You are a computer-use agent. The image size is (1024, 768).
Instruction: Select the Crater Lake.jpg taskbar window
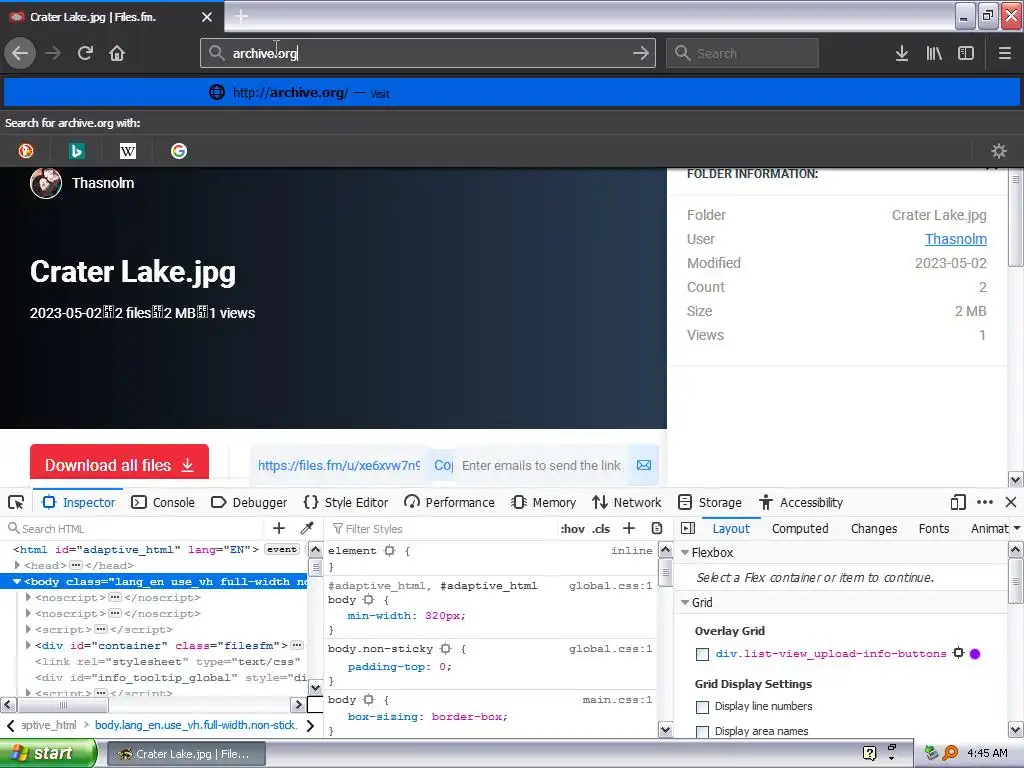pos(186,754)
